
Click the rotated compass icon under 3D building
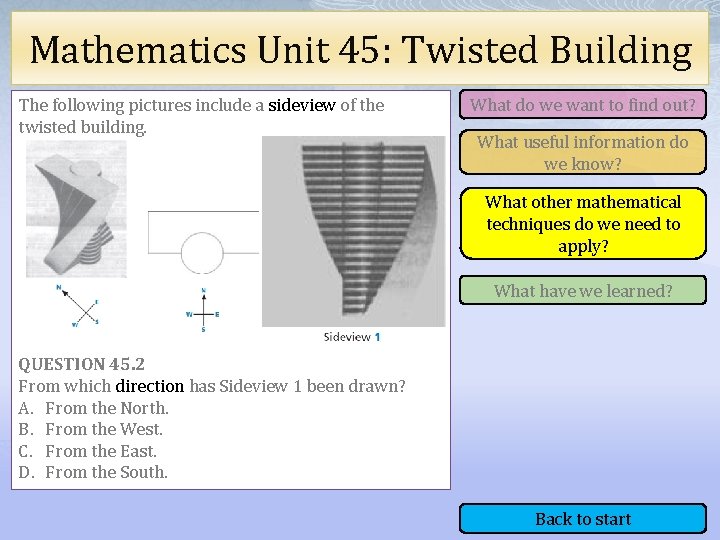click(x=78, y=306)
